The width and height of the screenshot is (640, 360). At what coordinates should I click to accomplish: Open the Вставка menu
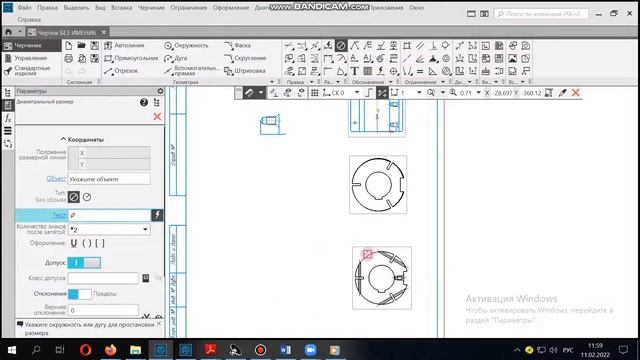(x=122, y=8)
